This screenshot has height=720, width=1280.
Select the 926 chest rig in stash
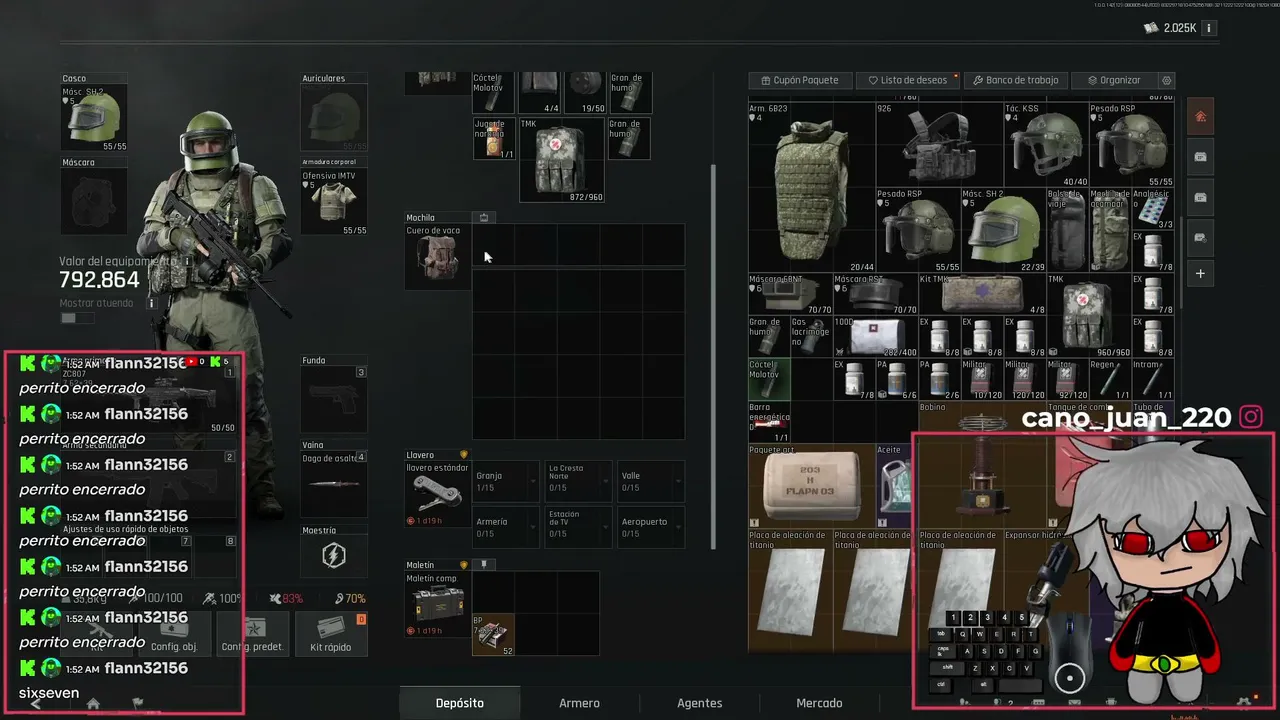coord(939,145)
